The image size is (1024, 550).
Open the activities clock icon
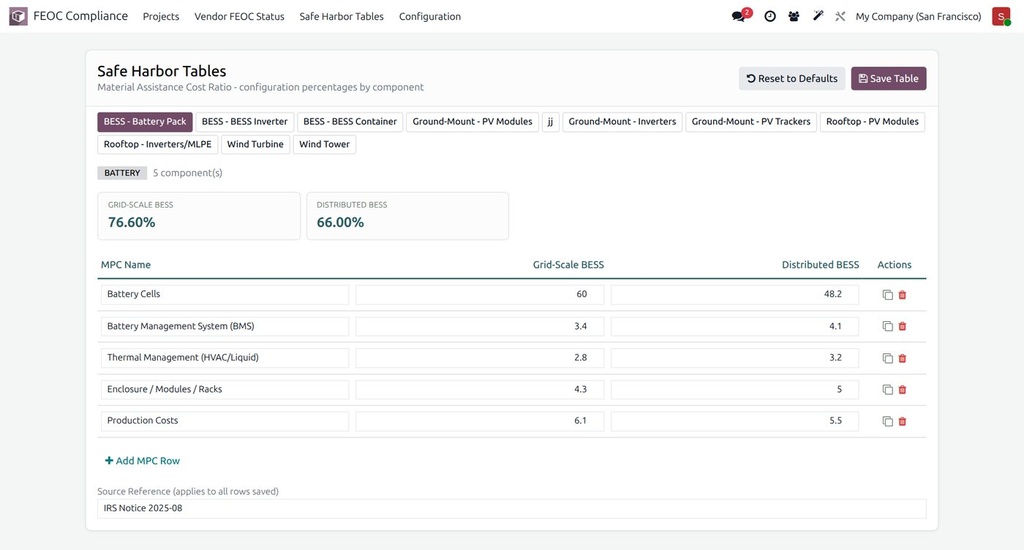pos(770,16)
